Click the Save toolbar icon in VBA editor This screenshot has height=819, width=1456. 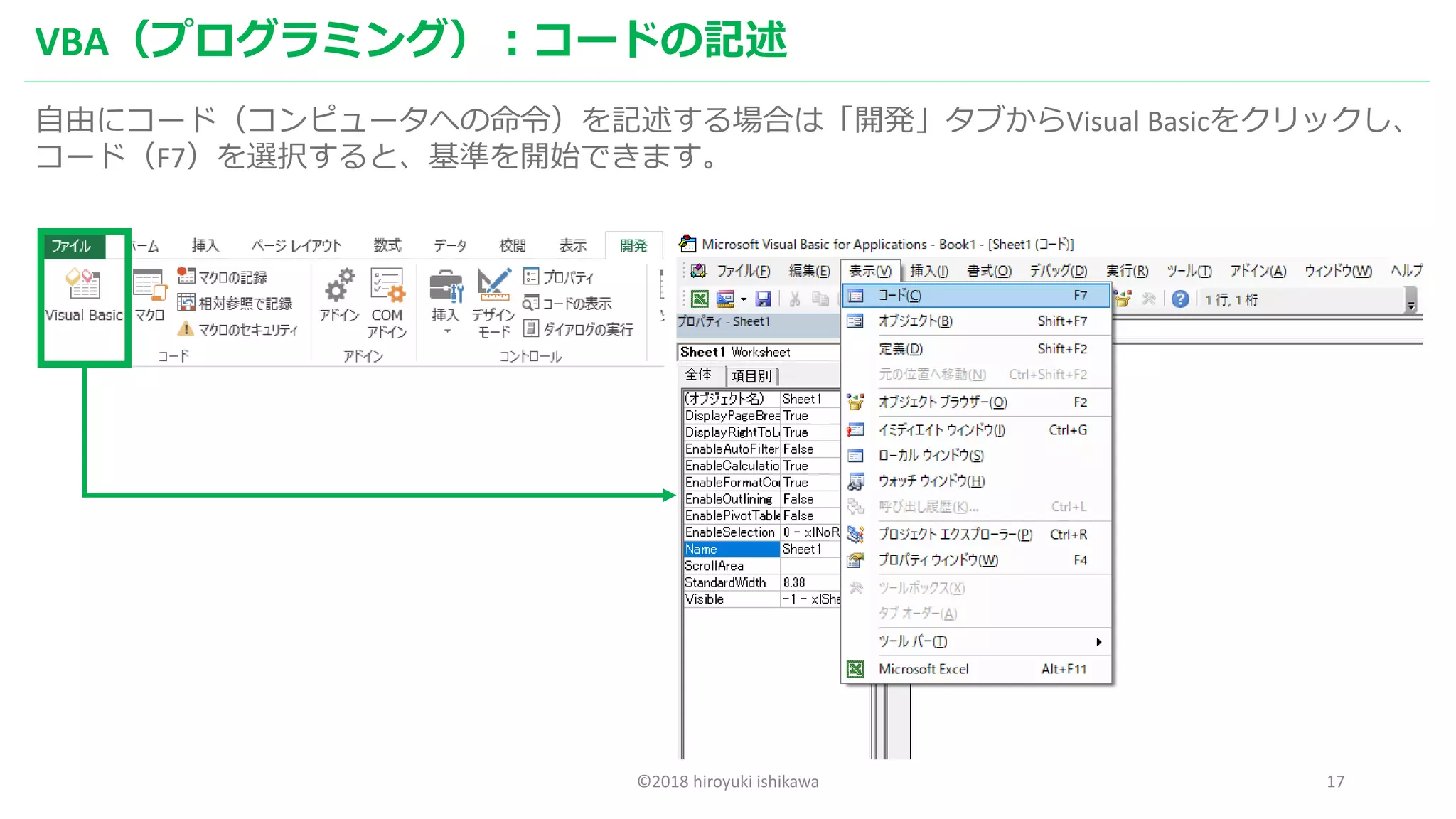coord(763,299)
